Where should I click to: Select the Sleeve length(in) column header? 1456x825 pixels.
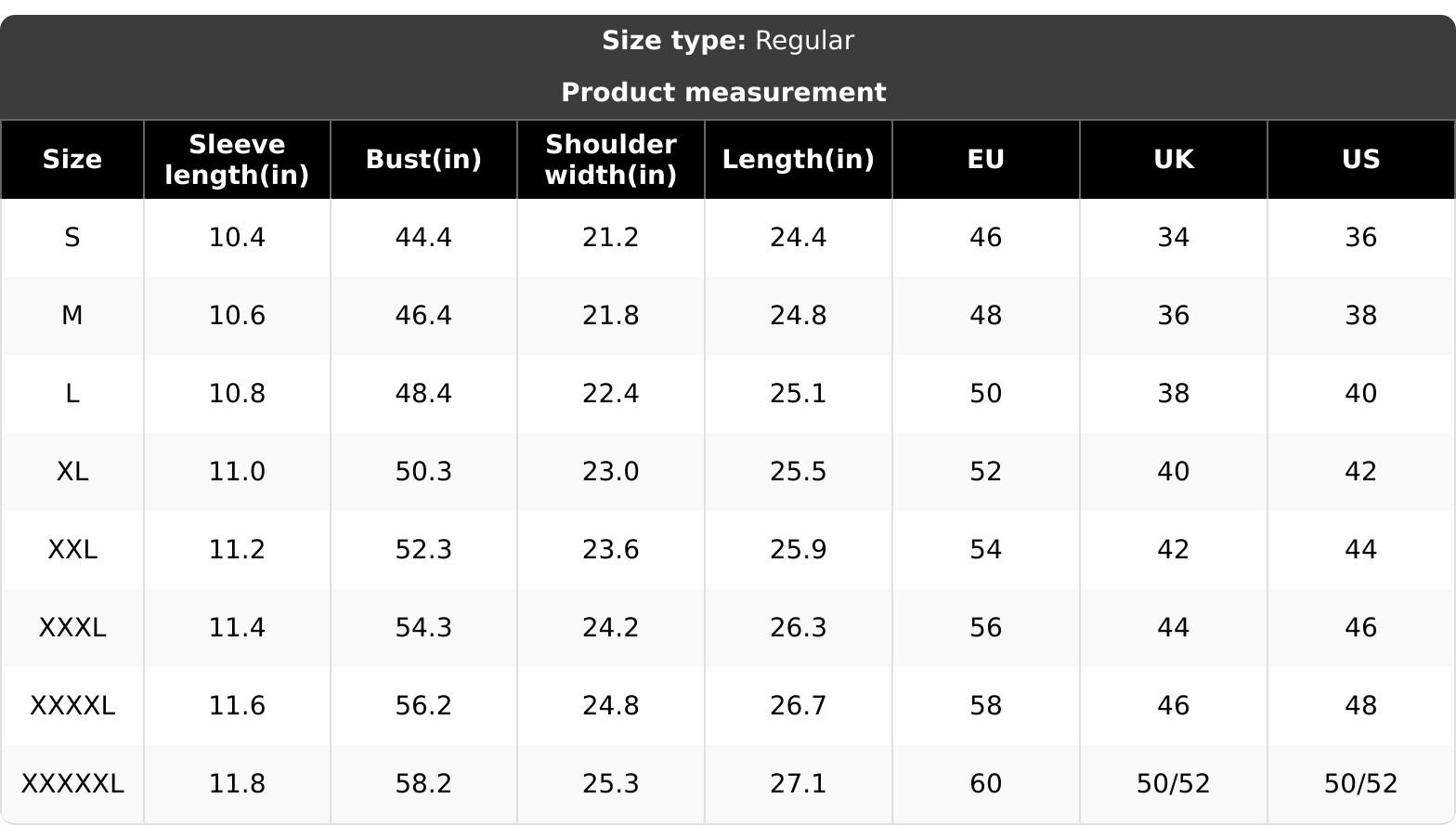coord(237,160)
